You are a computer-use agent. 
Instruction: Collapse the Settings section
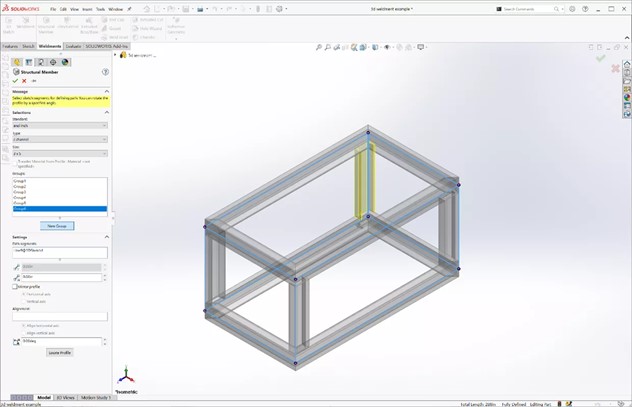click(x=107, y=237)
